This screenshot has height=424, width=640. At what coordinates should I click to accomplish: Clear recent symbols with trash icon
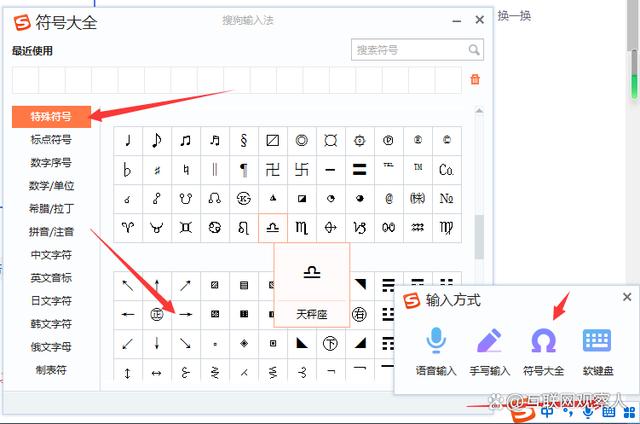click(x=475, y=79)
